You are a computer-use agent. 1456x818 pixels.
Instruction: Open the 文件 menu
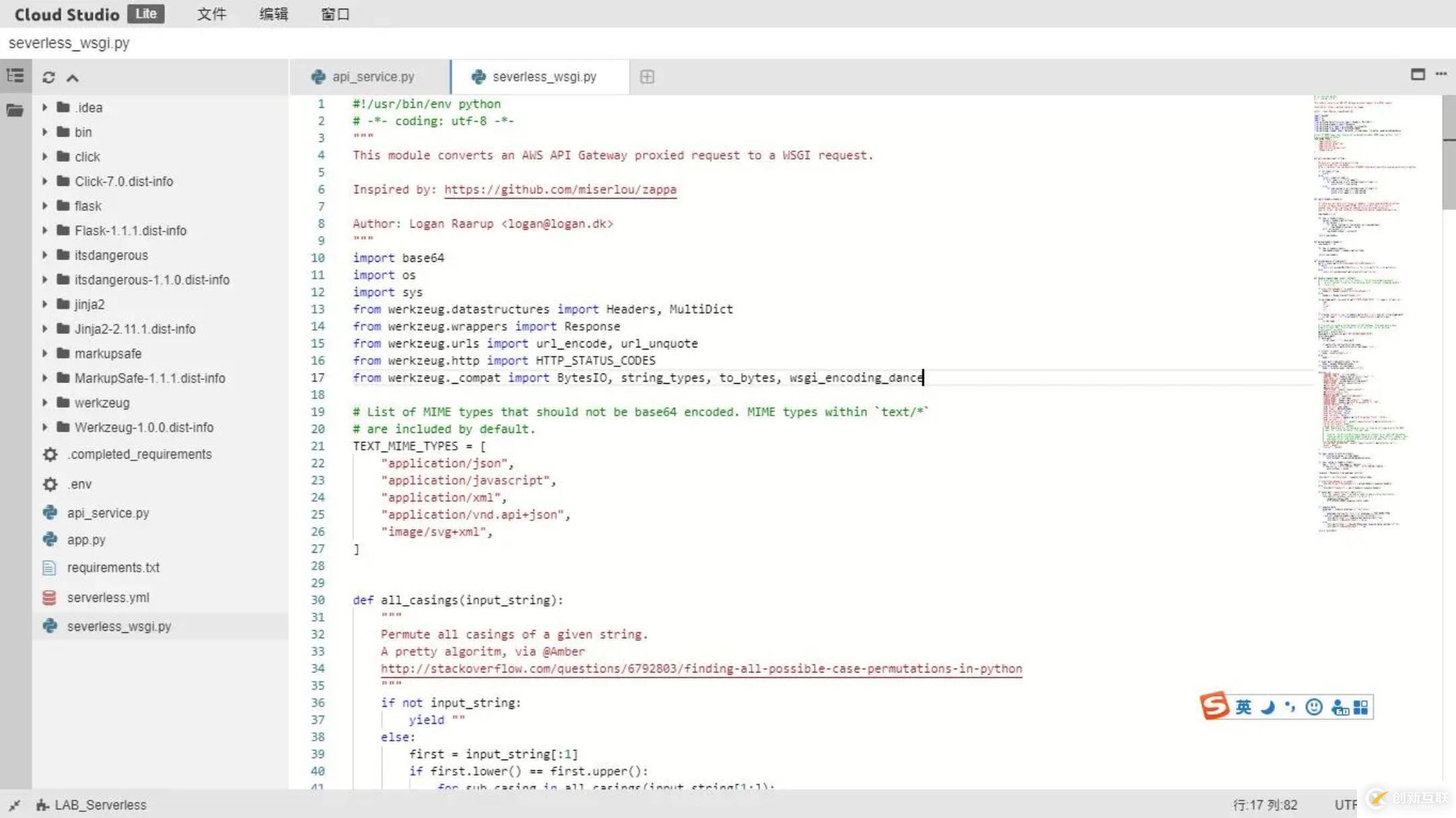tap(211, 14)
